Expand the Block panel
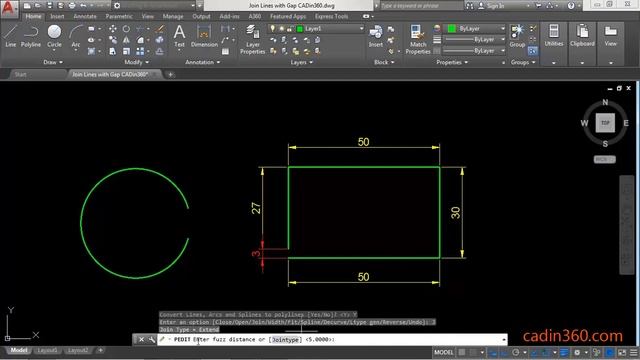The height and width of the screenshot is (360, 640). (x=384, y=62)
